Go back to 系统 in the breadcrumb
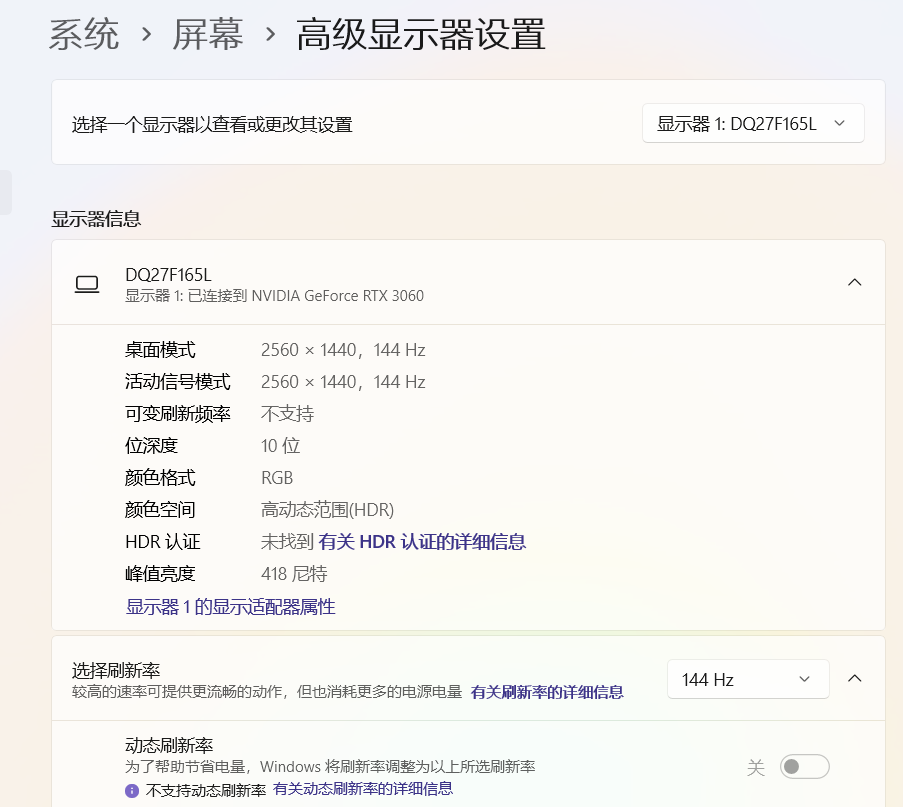Image resolution: width=903 pixels, height=807 pixels. click(84, 35)
